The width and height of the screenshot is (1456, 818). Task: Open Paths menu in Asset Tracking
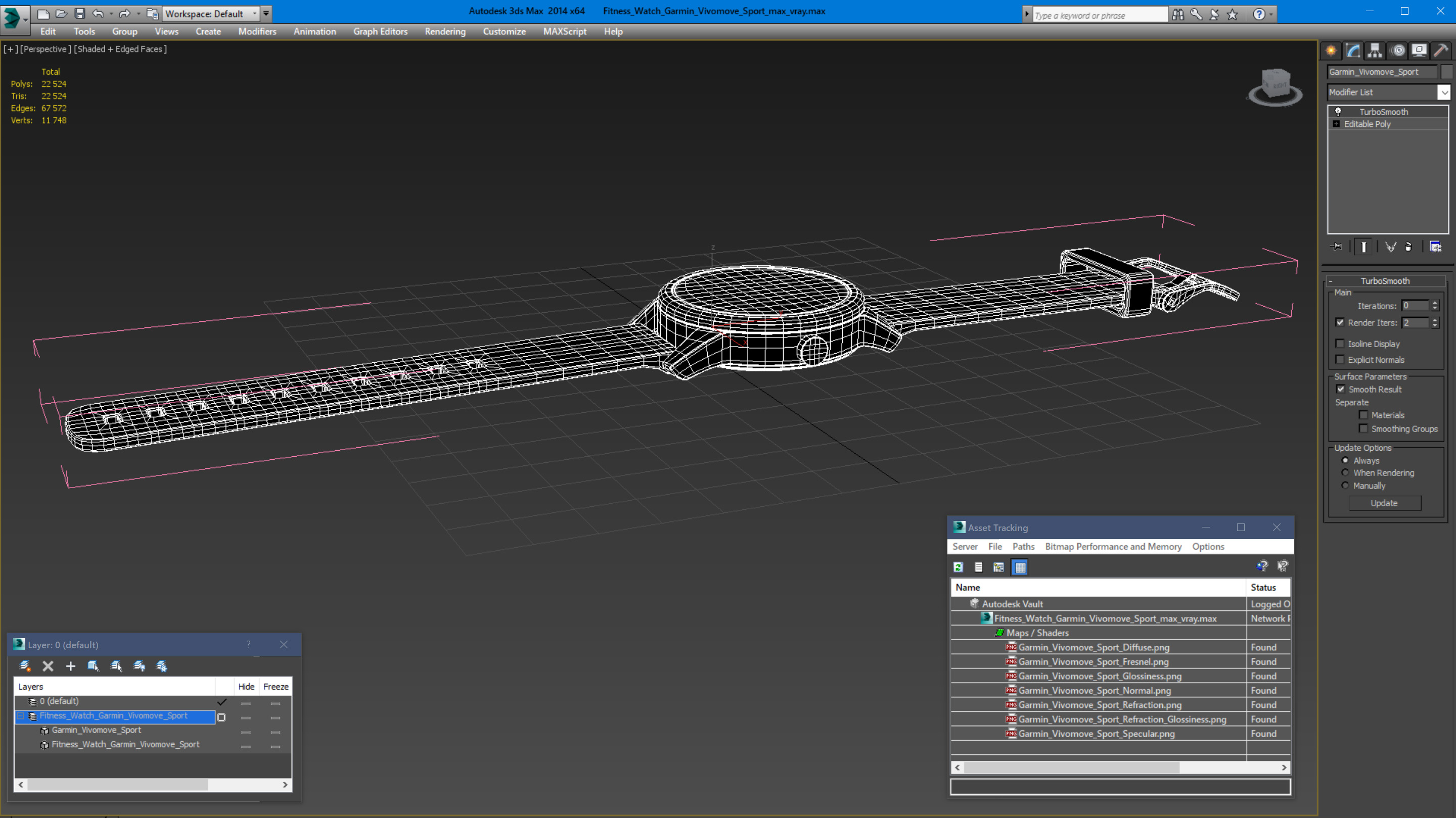[x=1023, y=546]
